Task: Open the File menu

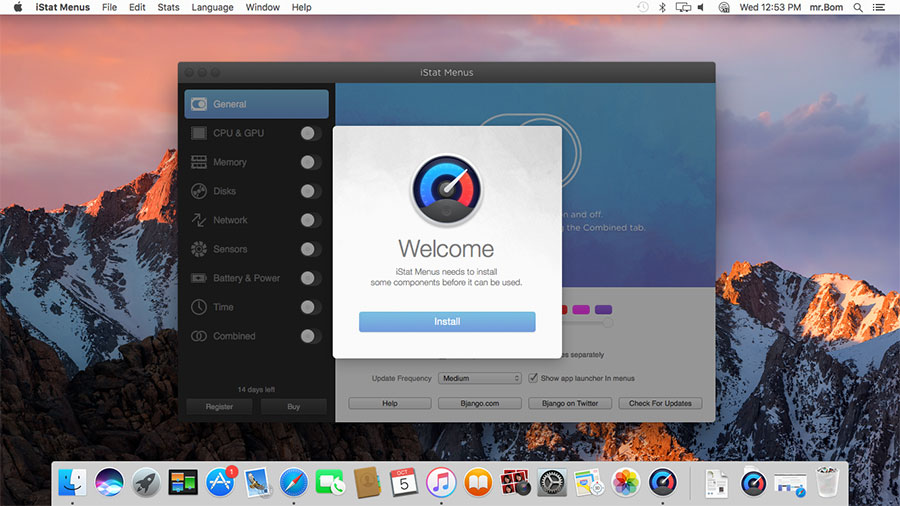Action: pos(109,7)
